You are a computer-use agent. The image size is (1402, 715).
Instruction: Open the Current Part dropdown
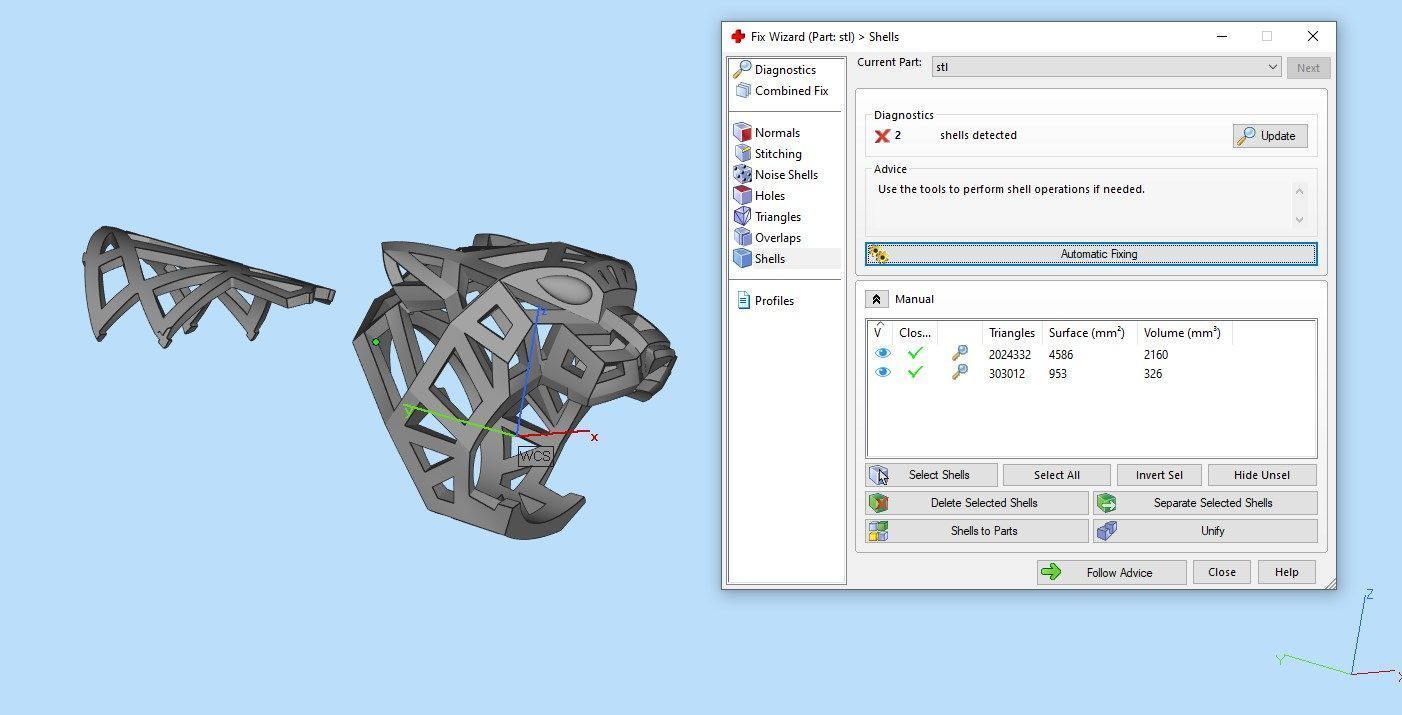point(1106,67)
